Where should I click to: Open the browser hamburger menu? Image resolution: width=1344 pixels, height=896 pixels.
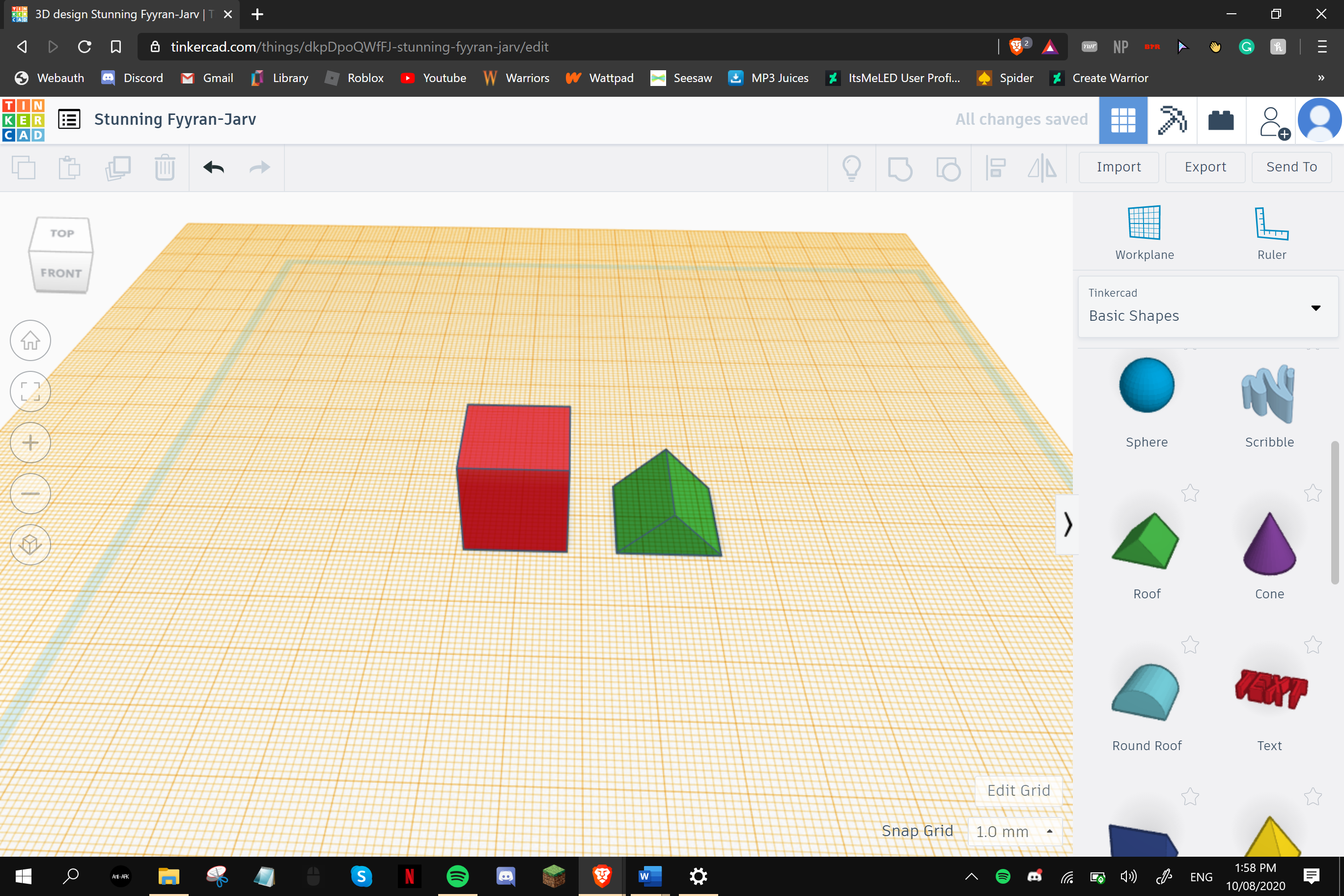[1322, 47]
